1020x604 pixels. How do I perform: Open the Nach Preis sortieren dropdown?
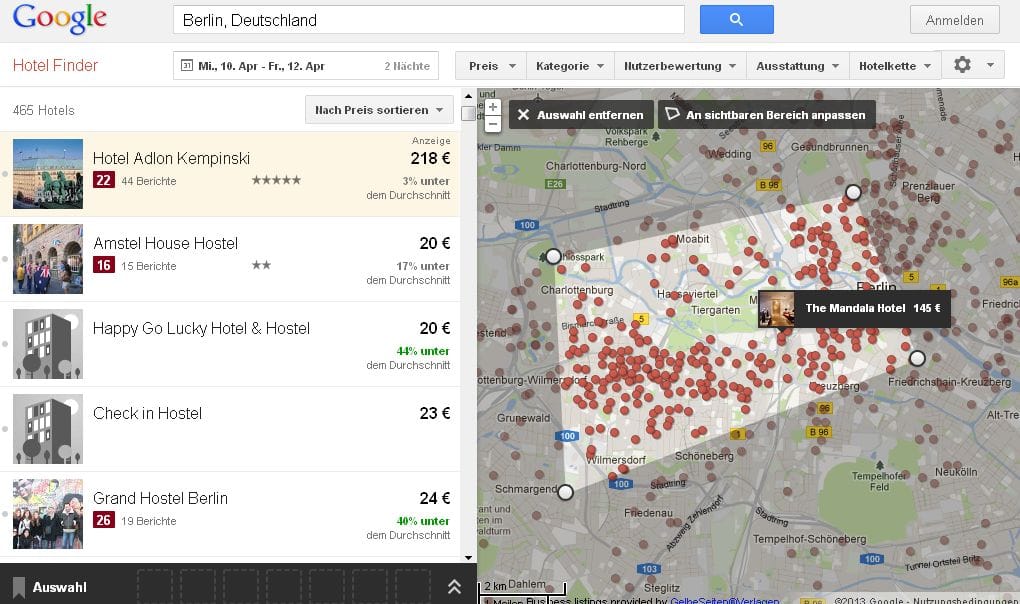(x=379, y=110)
